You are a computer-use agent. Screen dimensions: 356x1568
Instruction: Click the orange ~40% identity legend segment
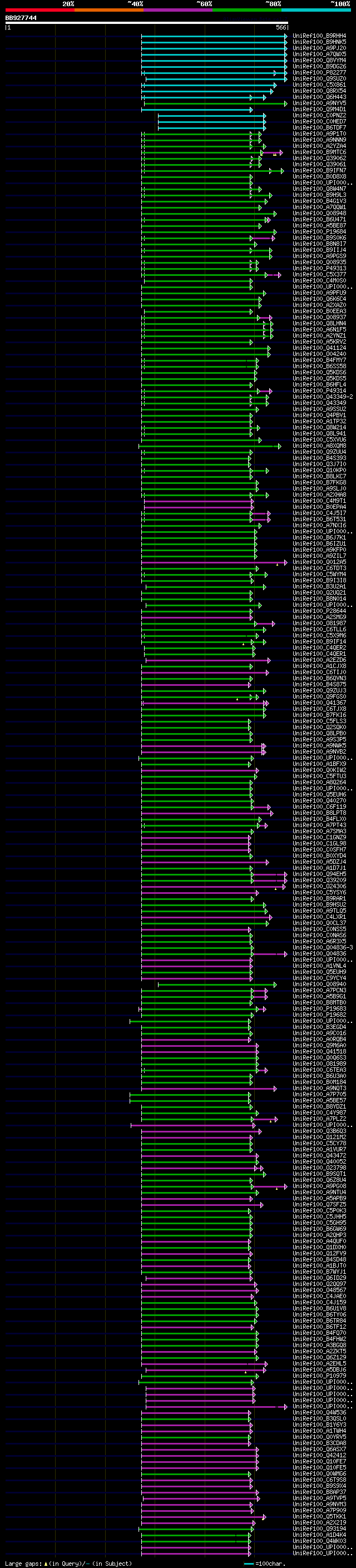(109, 10)
